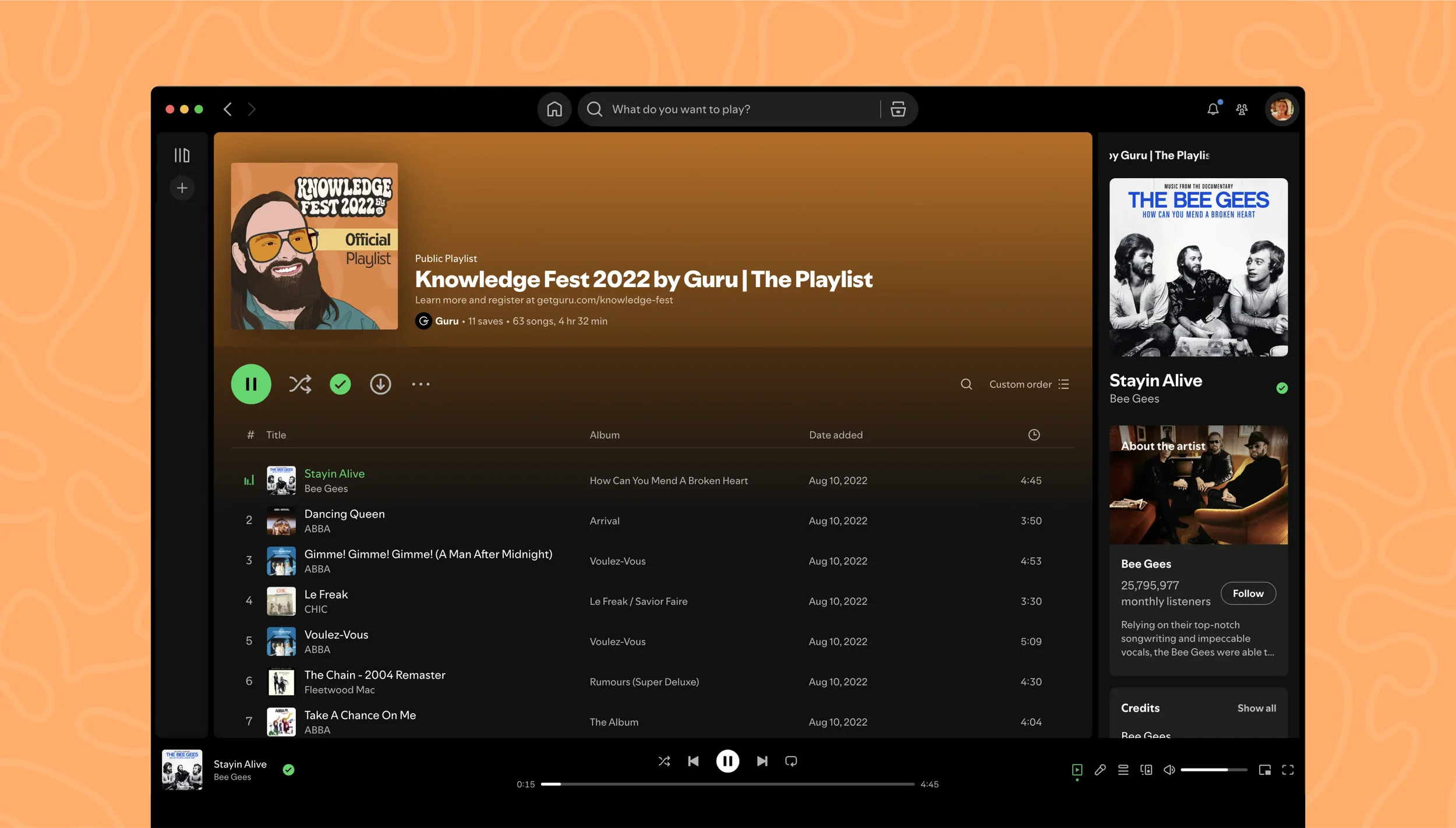Open the three-dots more options menu
Screen dimensions: 1456x828
tap(420, 384)
